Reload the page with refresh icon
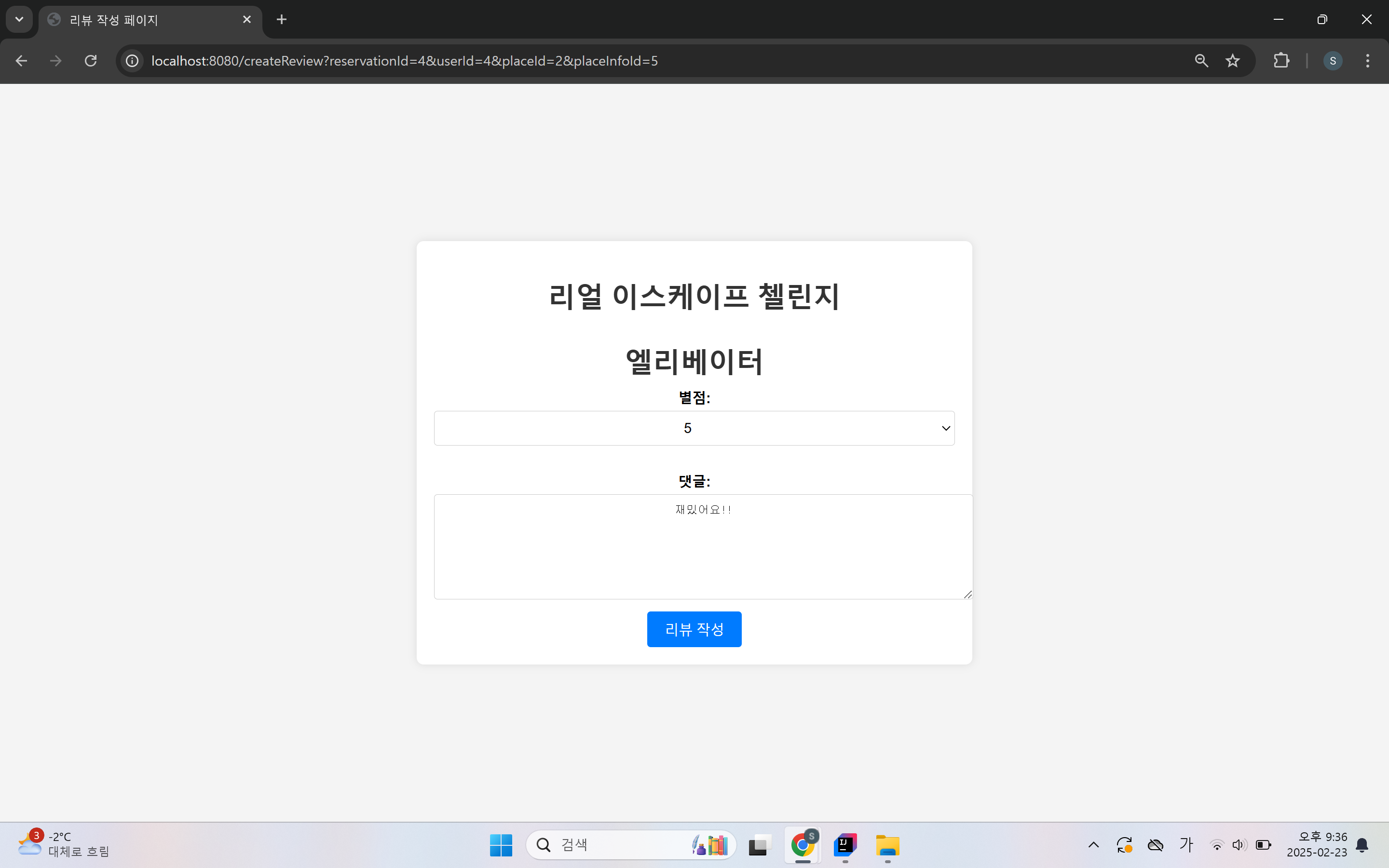The width and height of the screenshot is (1389, 868). 91,61
